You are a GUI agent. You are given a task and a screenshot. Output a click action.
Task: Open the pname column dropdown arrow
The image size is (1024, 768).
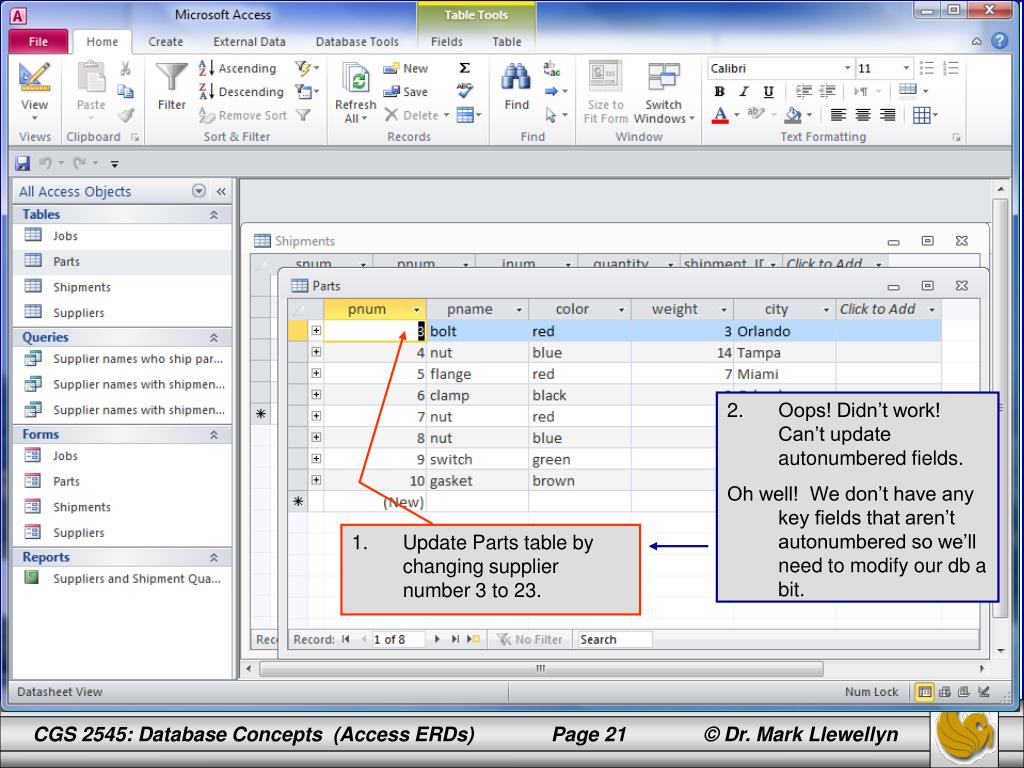519,310
